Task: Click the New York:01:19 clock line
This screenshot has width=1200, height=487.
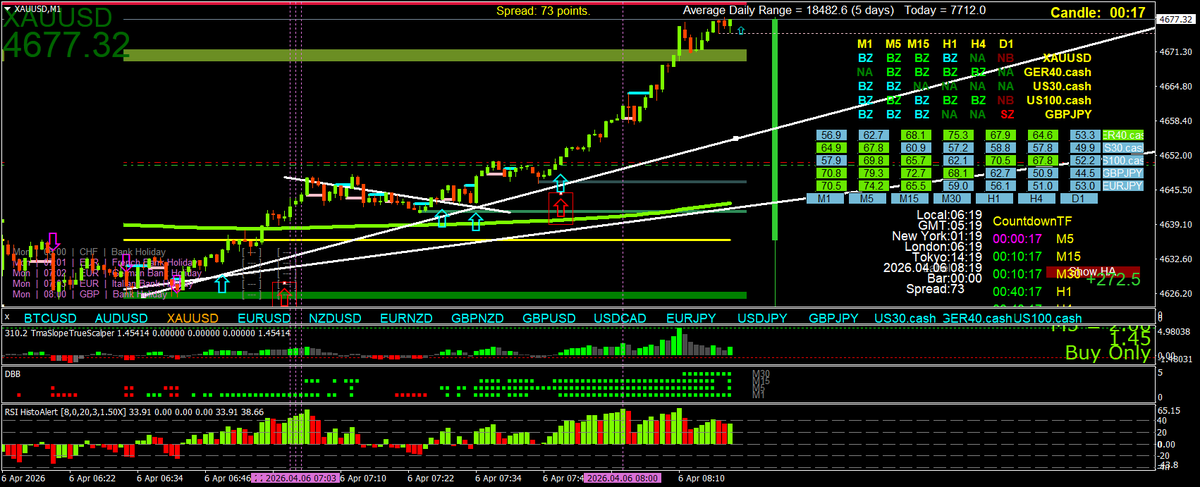Action: tap(936, 236)
